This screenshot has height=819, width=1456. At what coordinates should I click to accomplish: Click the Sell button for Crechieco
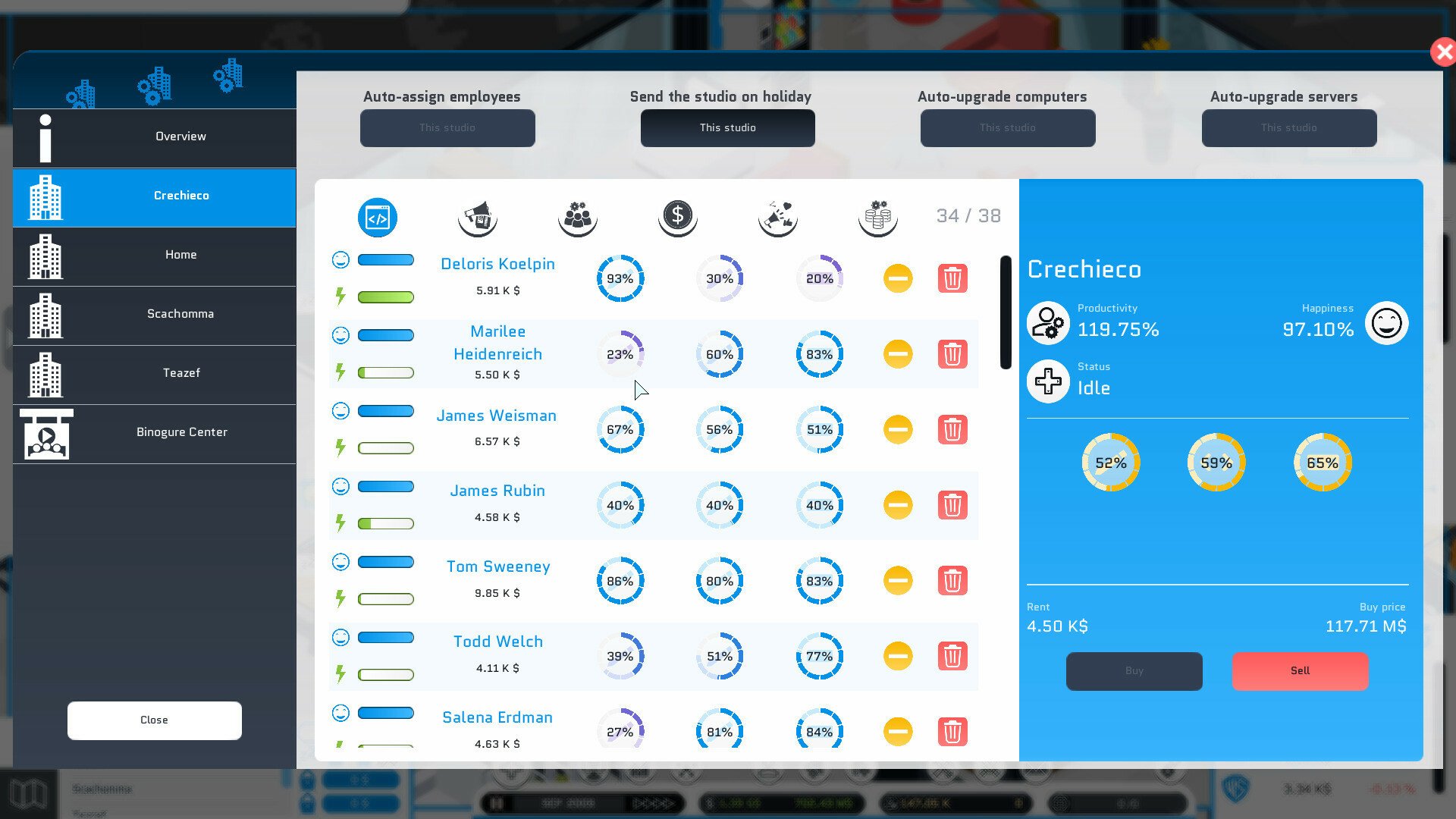pyautogui.click(x=1300, y=670)
